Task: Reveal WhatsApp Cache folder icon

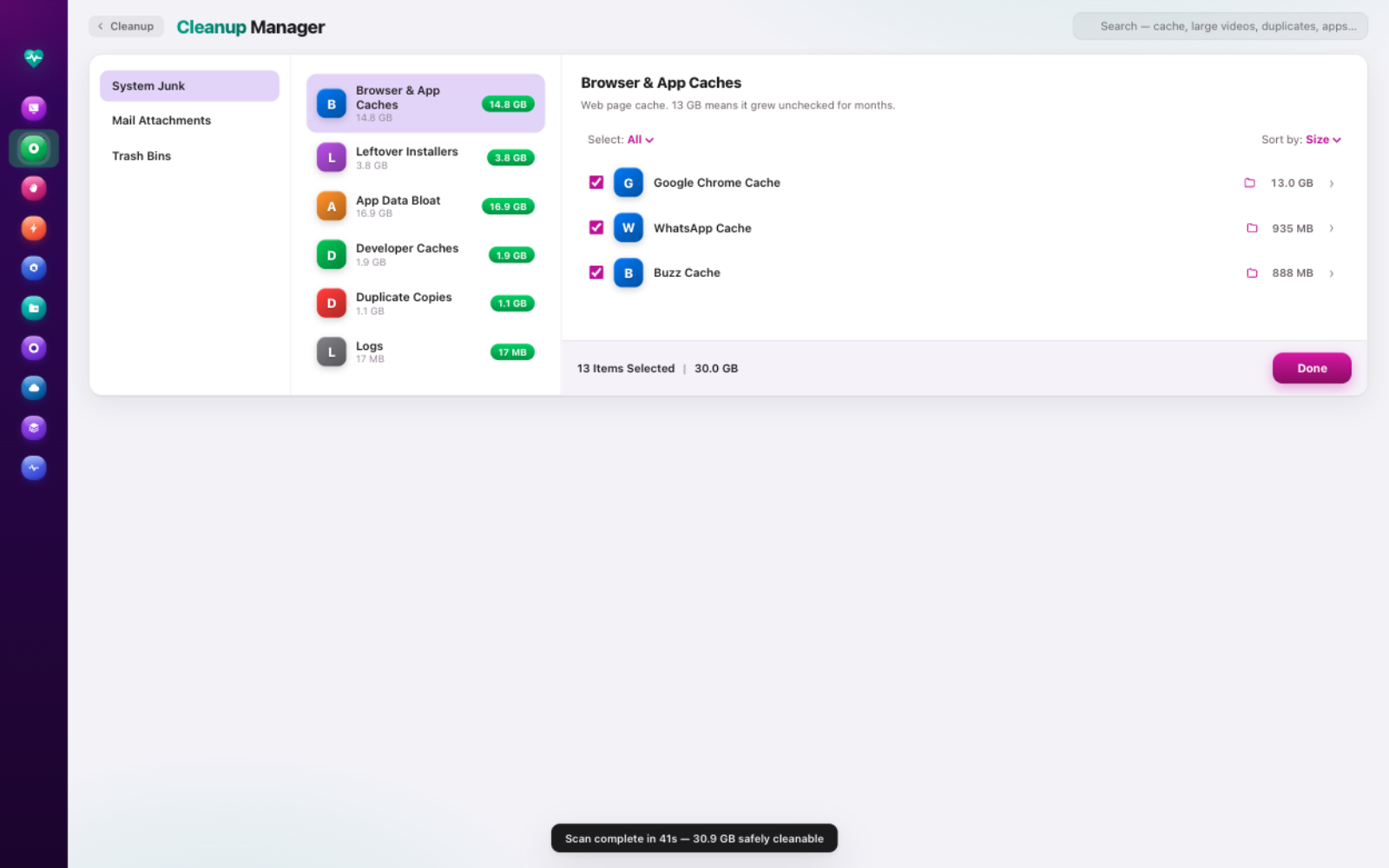Action: point(1252,228)
